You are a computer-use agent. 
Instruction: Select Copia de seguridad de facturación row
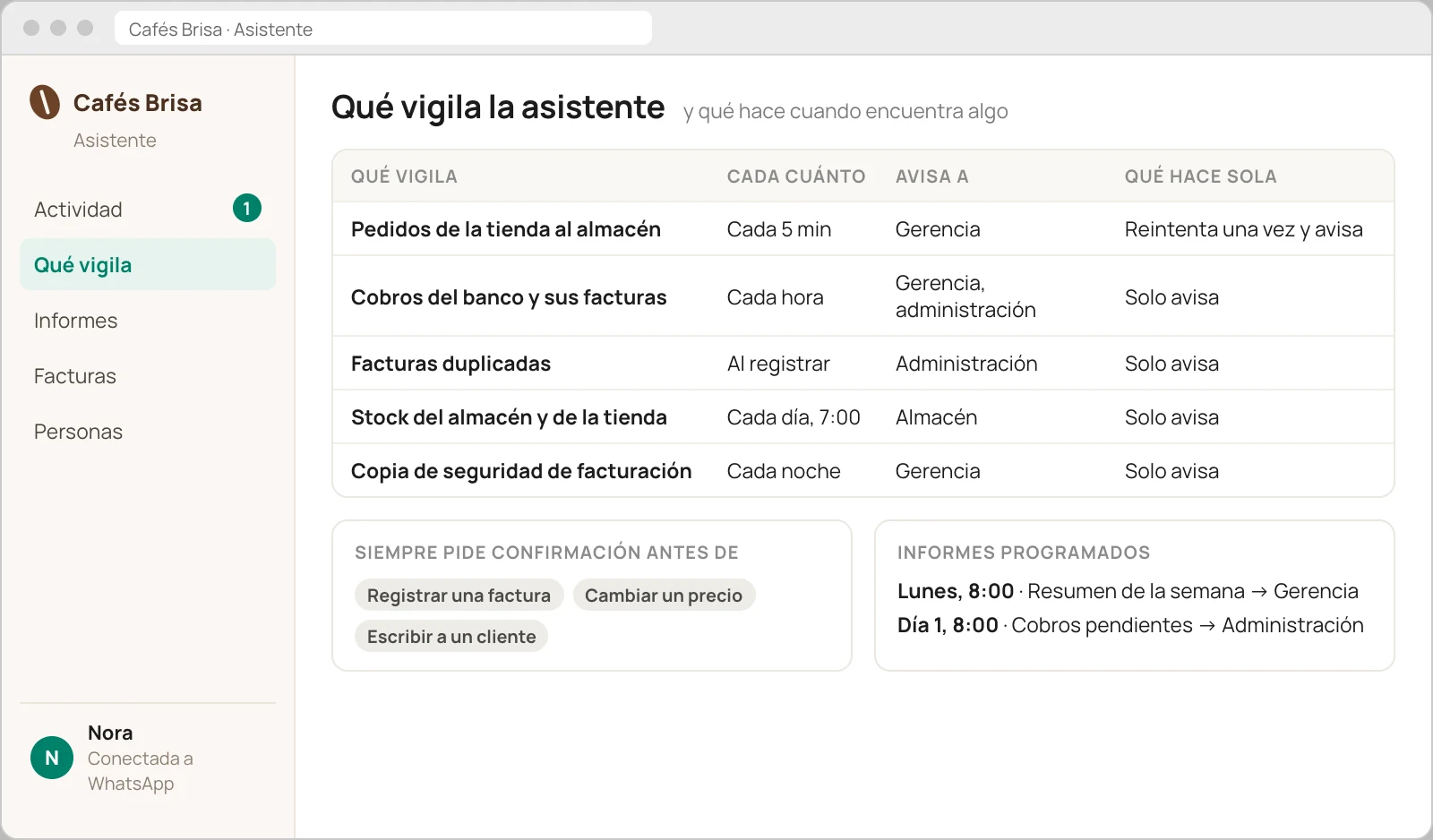coord(863,471)
